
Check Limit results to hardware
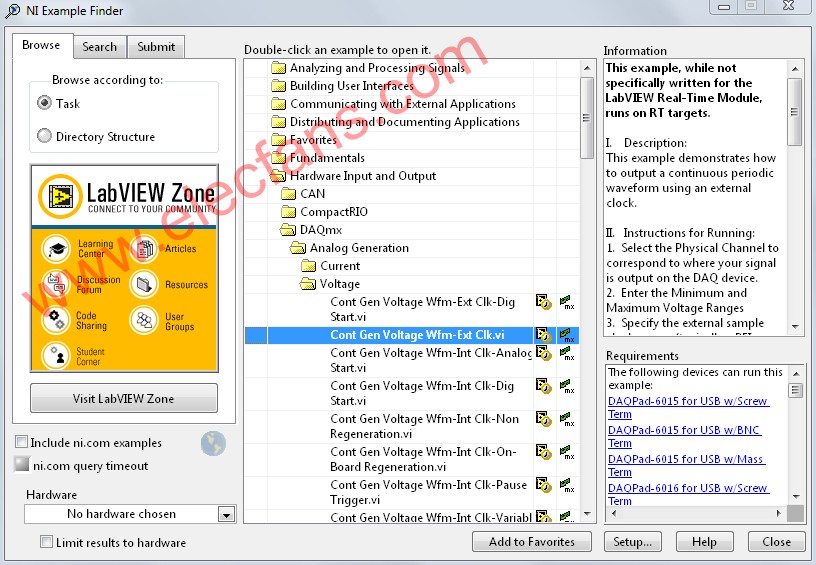tap(46, 542)
